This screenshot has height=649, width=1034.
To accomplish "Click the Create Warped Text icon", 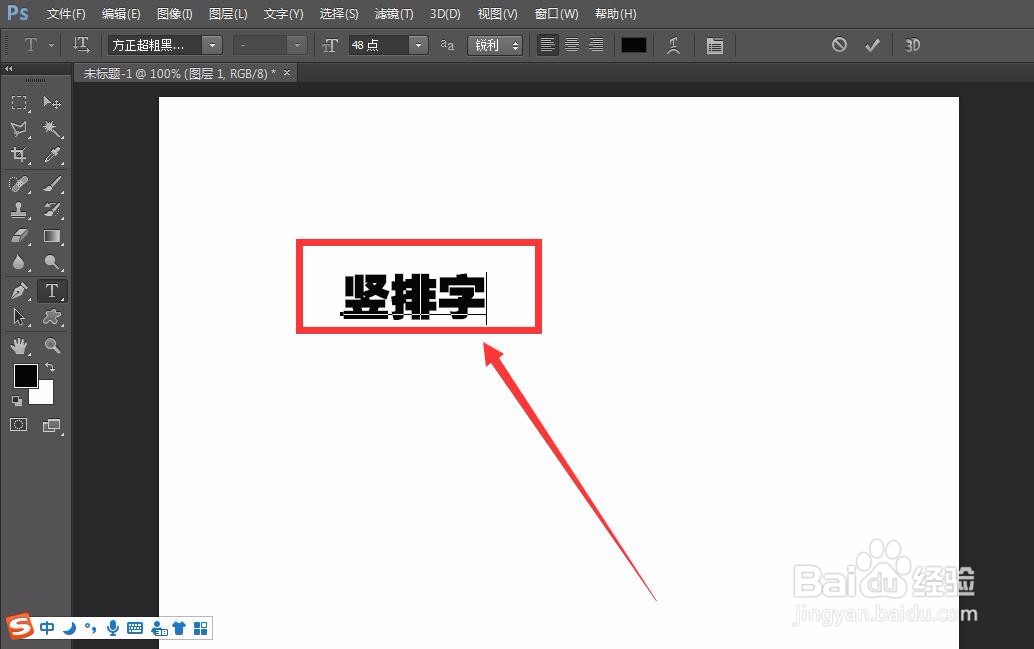I will point(674,45).
